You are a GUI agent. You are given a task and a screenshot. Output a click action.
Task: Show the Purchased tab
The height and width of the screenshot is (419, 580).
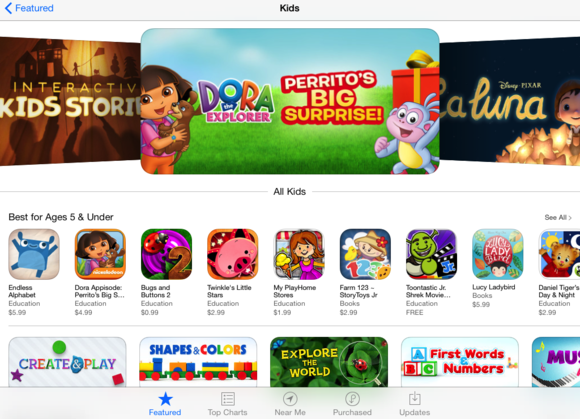[x=352, y=404]
